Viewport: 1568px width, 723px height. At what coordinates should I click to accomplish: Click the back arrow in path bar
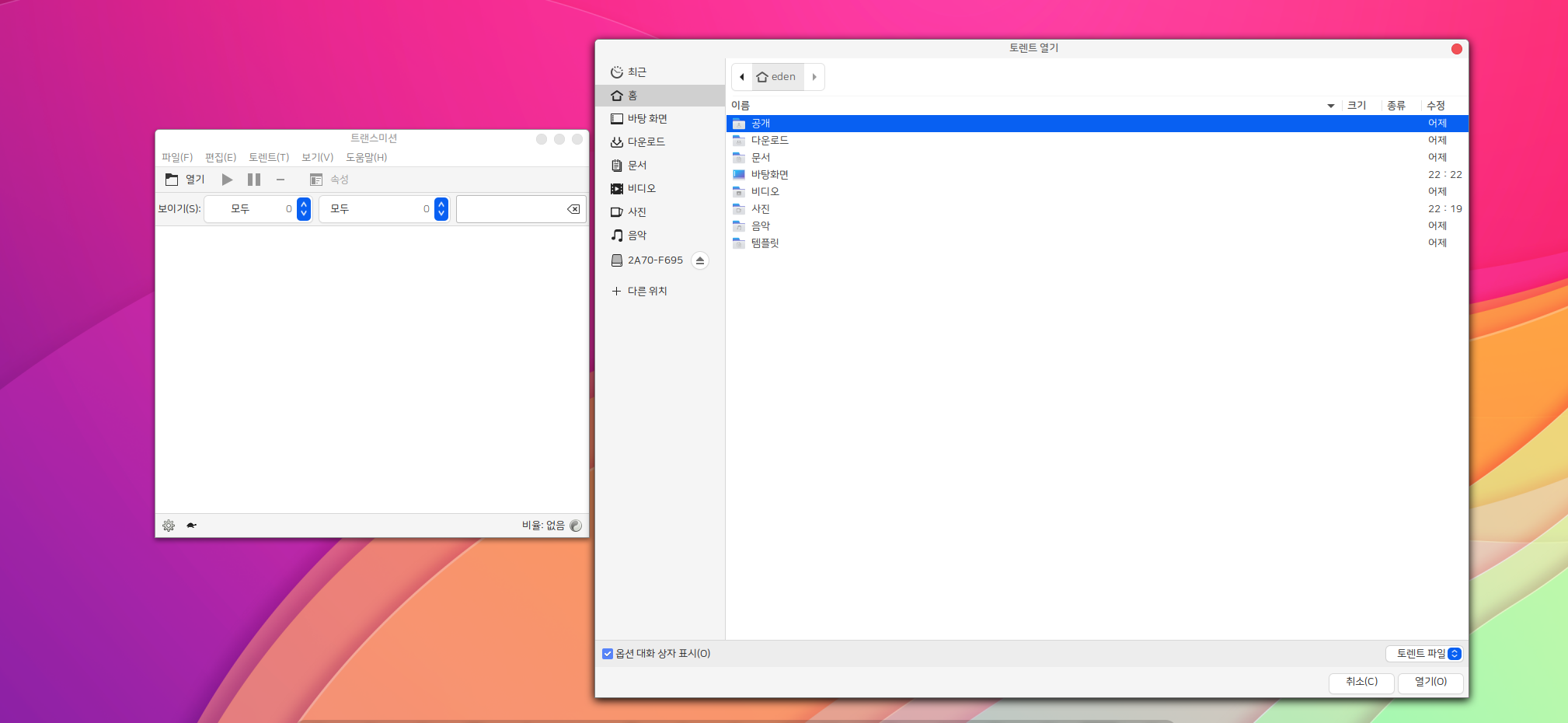(x=742, y=77)
